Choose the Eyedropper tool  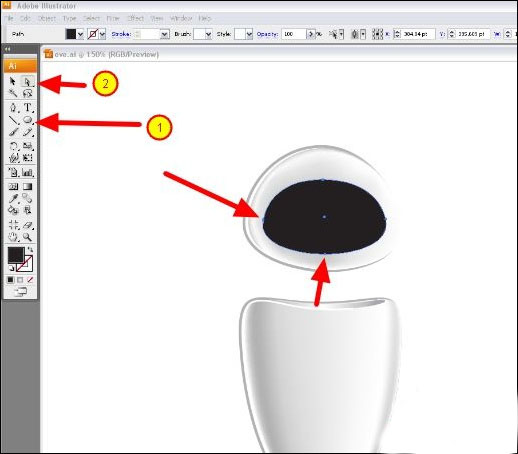click(x=13, y=198)
